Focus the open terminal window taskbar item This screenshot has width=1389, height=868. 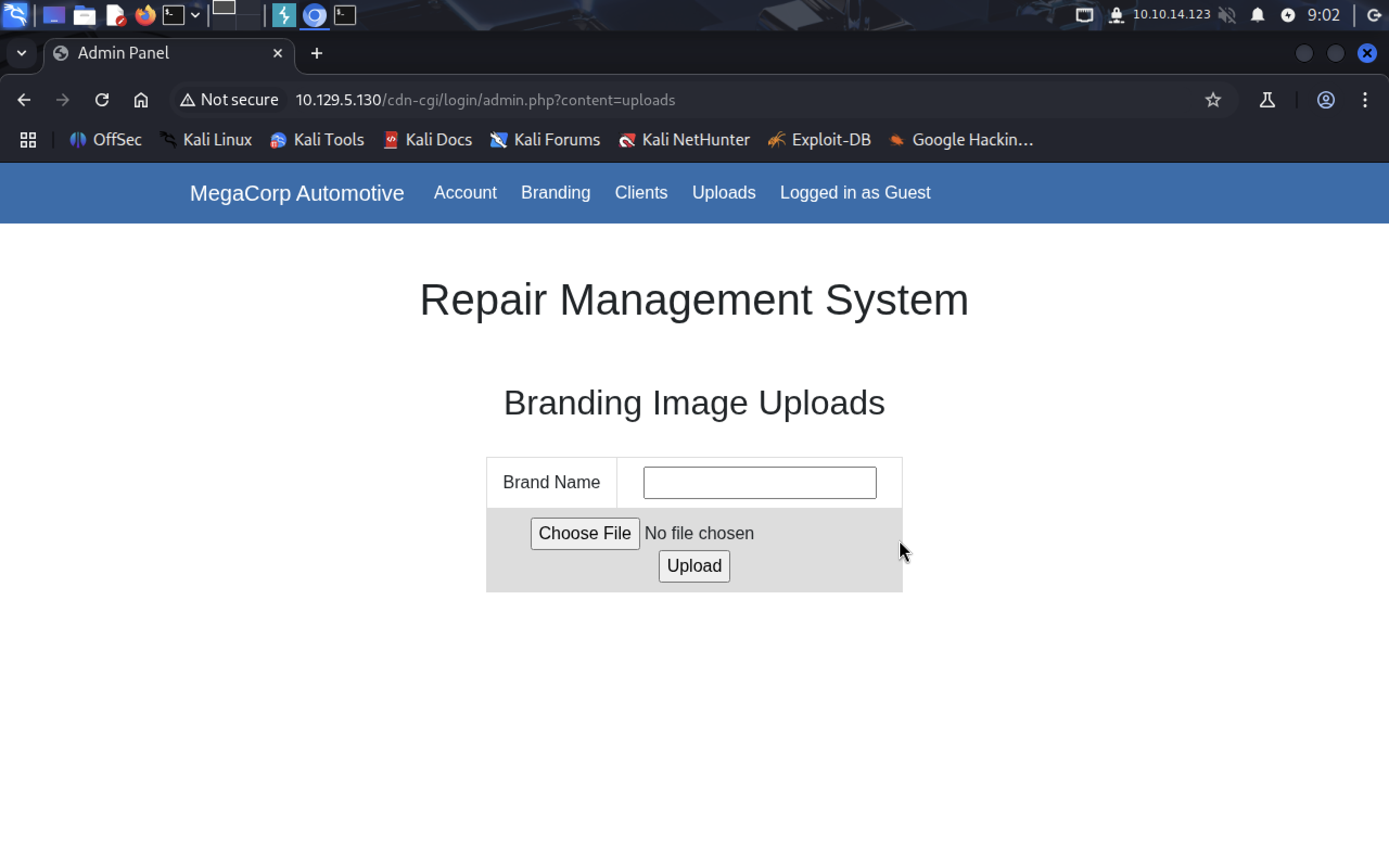click(346, 15)
